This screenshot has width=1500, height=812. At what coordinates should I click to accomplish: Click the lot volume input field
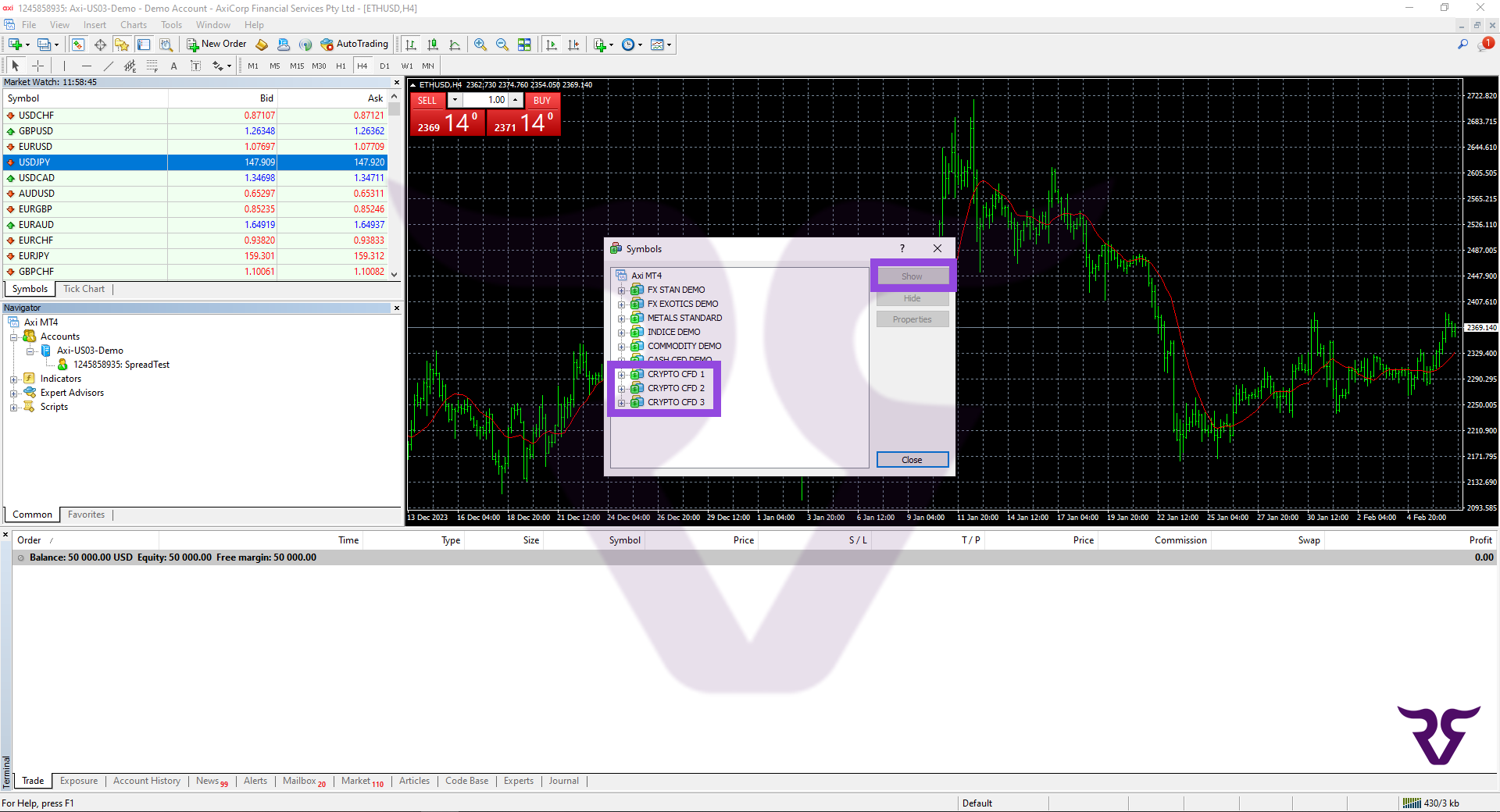pos(485,101)
